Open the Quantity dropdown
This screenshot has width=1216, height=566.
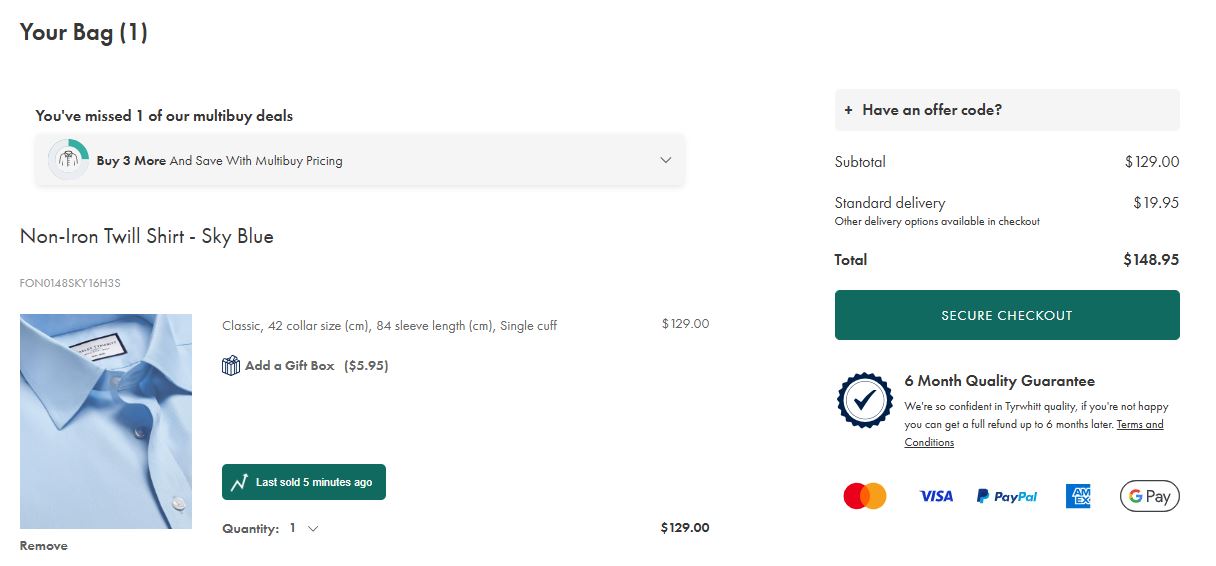click(x=305, y=528)
